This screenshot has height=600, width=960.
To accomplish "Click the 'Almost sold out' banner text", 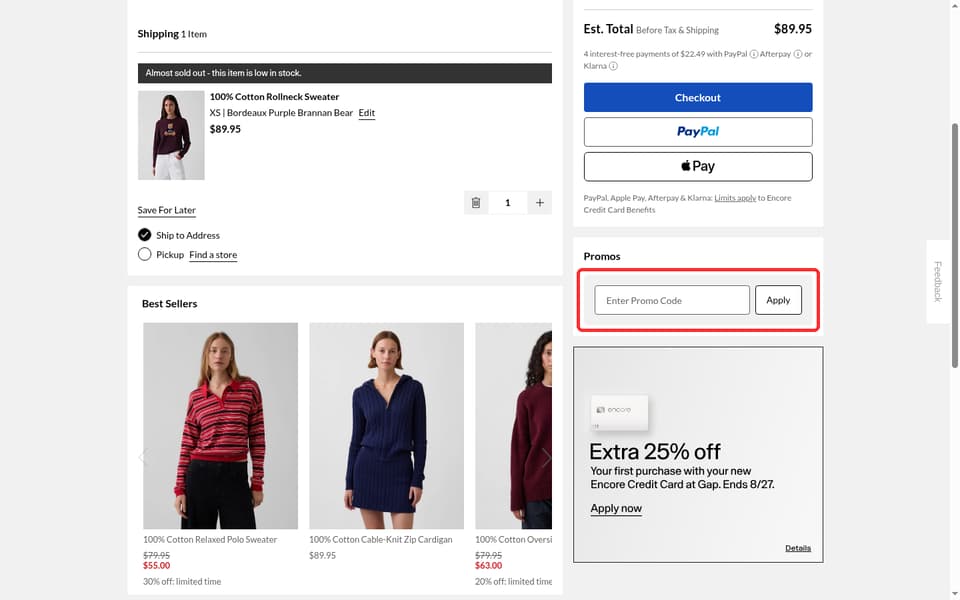I will (223, 73).
